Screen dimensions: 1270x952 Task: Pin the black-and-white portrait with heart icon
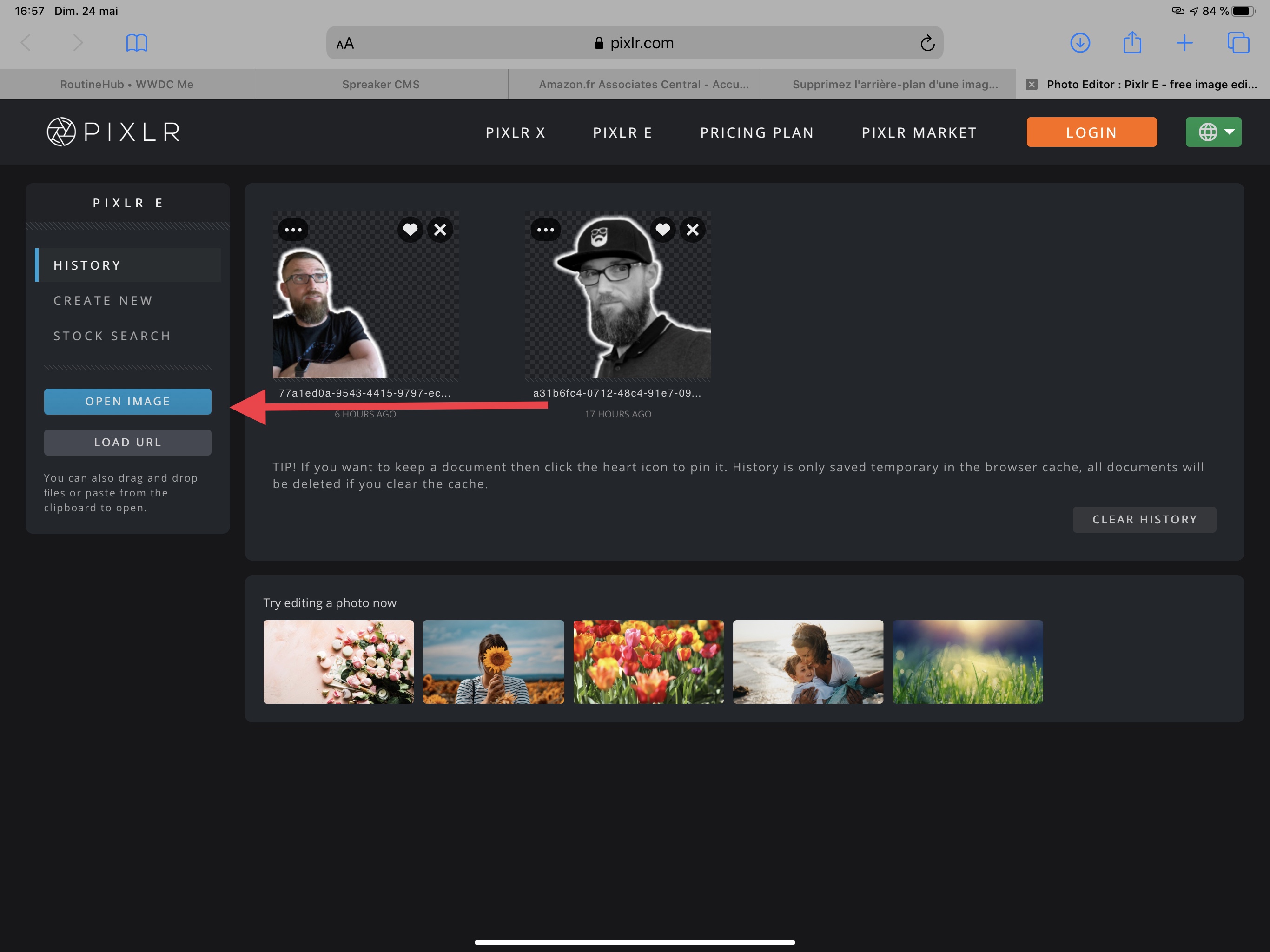pyautogui.click(x=662, y=230)
